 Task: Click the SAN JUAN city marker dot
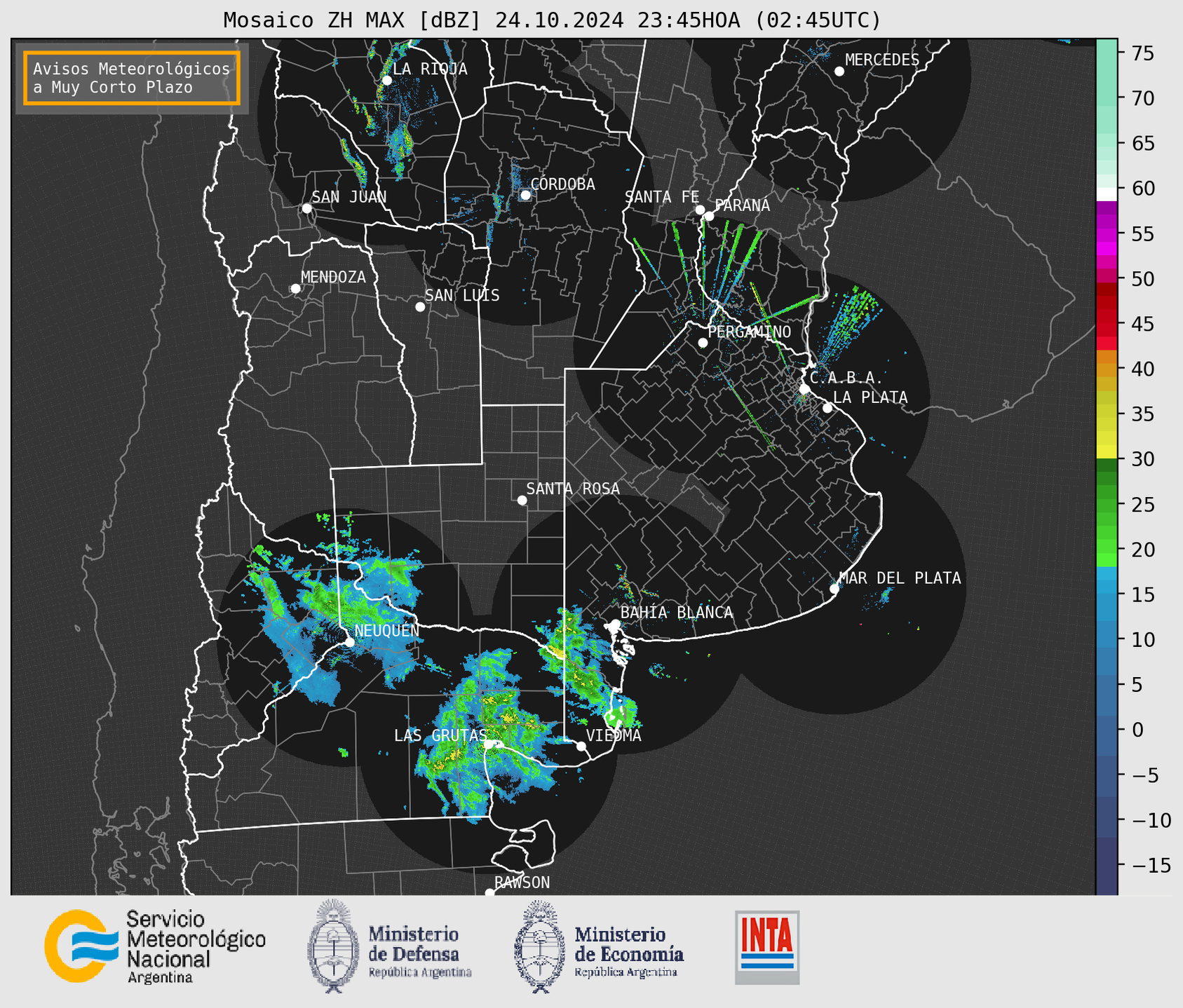point(306,208)
